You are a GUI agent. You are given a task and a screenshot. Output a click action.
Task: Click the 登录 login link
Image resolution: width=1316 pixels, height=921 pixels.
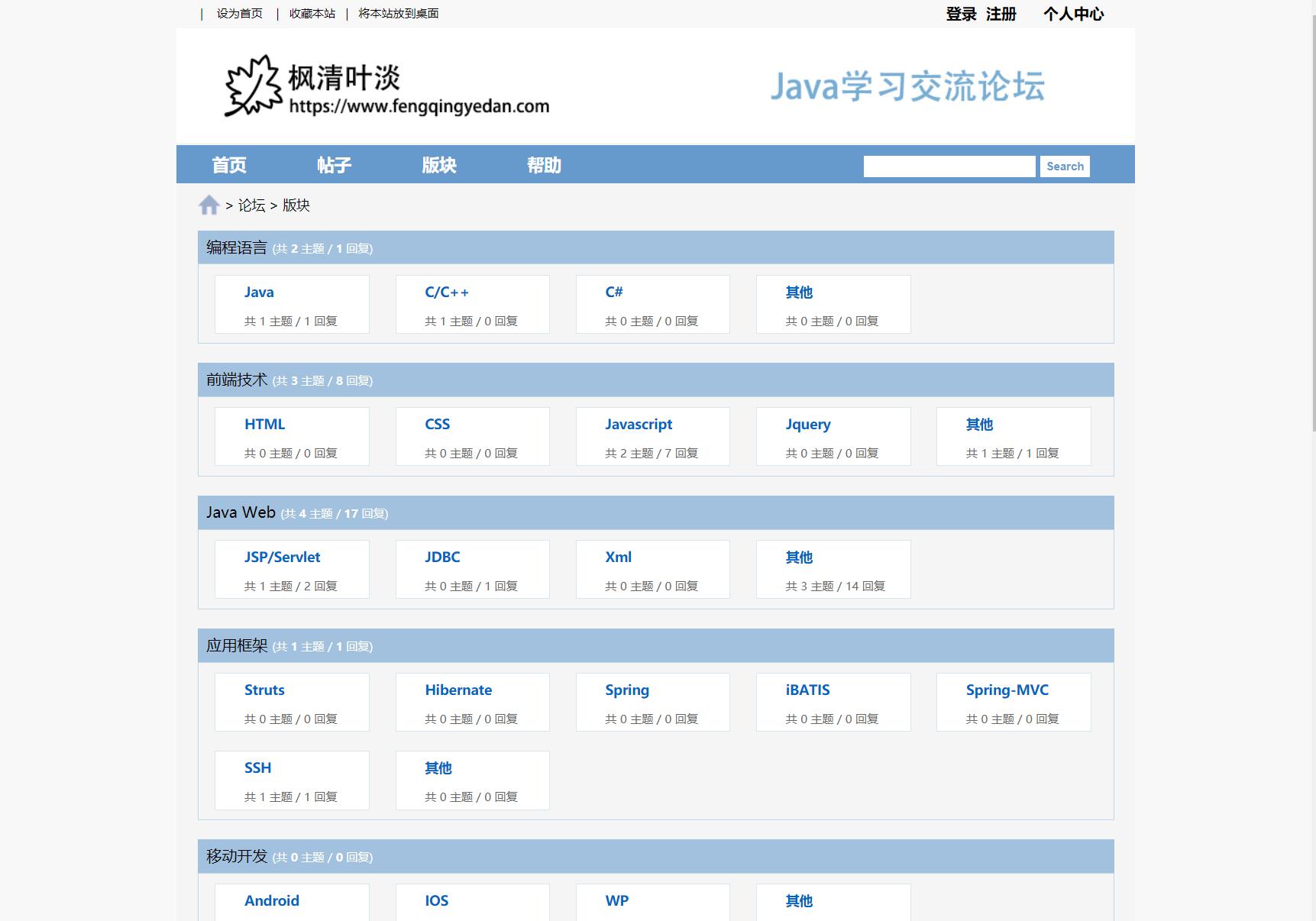point(962,14)
